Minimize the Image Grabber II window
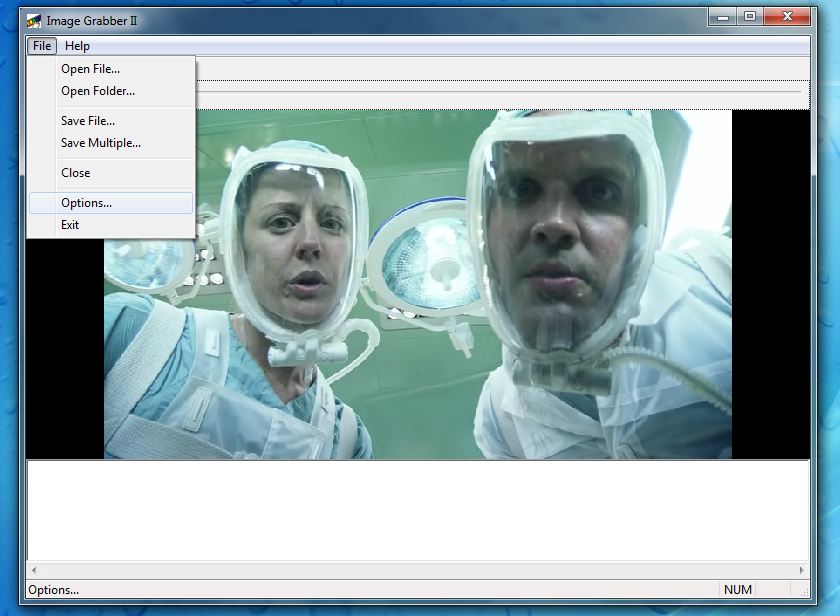The height and width of the screenshot is (616, 840). (x=723, y=17)
